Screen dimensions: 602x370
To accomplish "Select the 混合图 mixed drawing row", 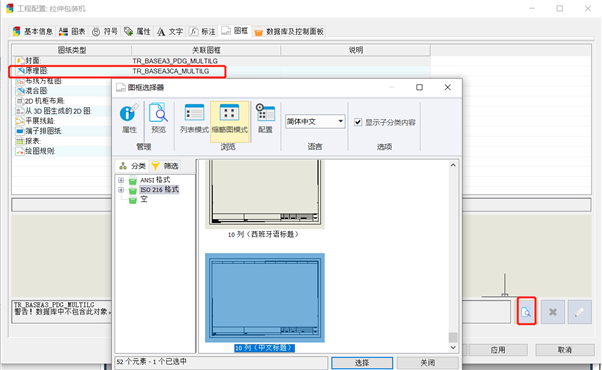I will [62, 91].
